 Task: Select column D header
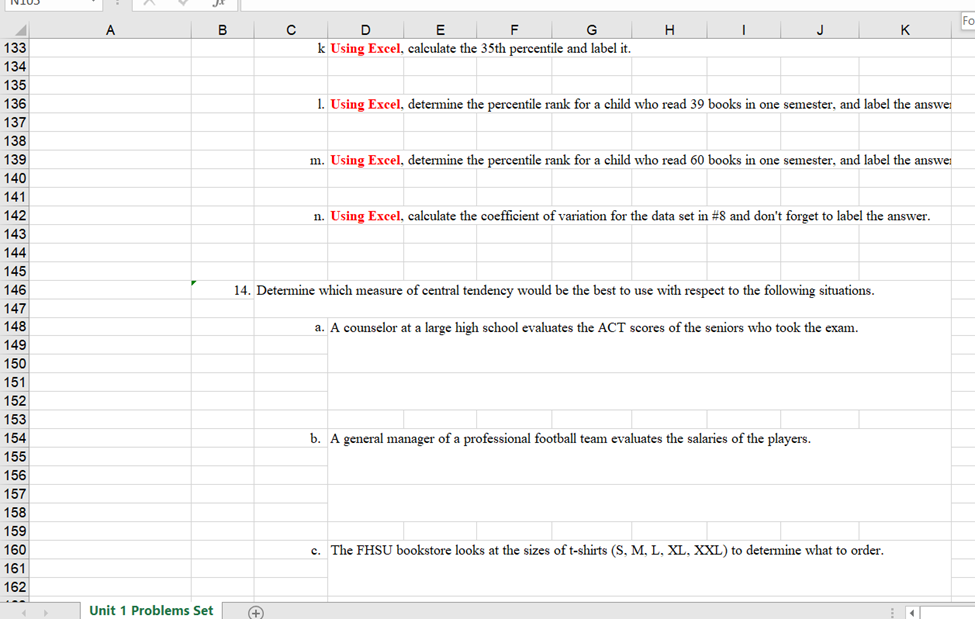click(366, 30)
